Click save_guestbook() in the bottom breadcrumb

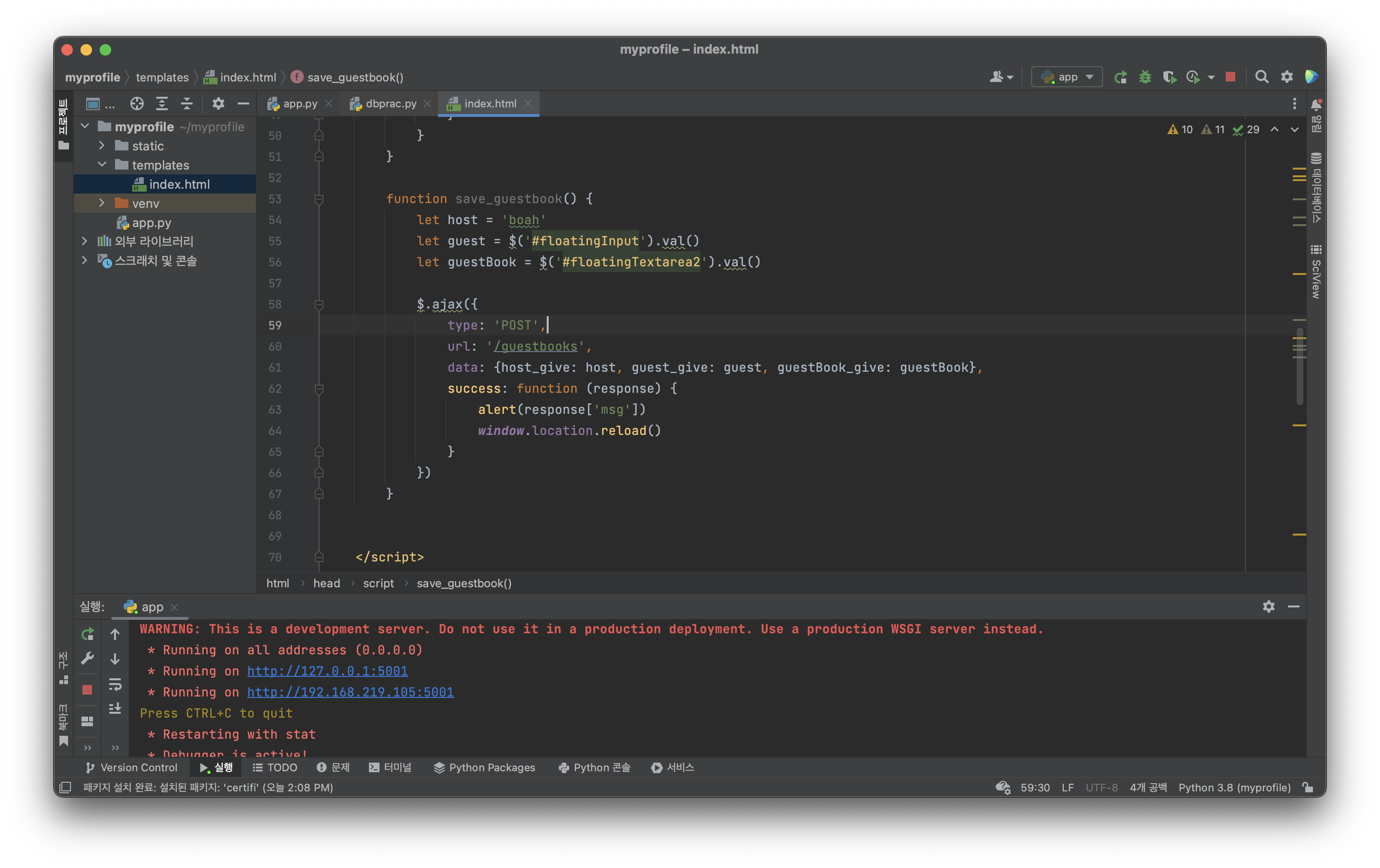(x=464, y=583)
